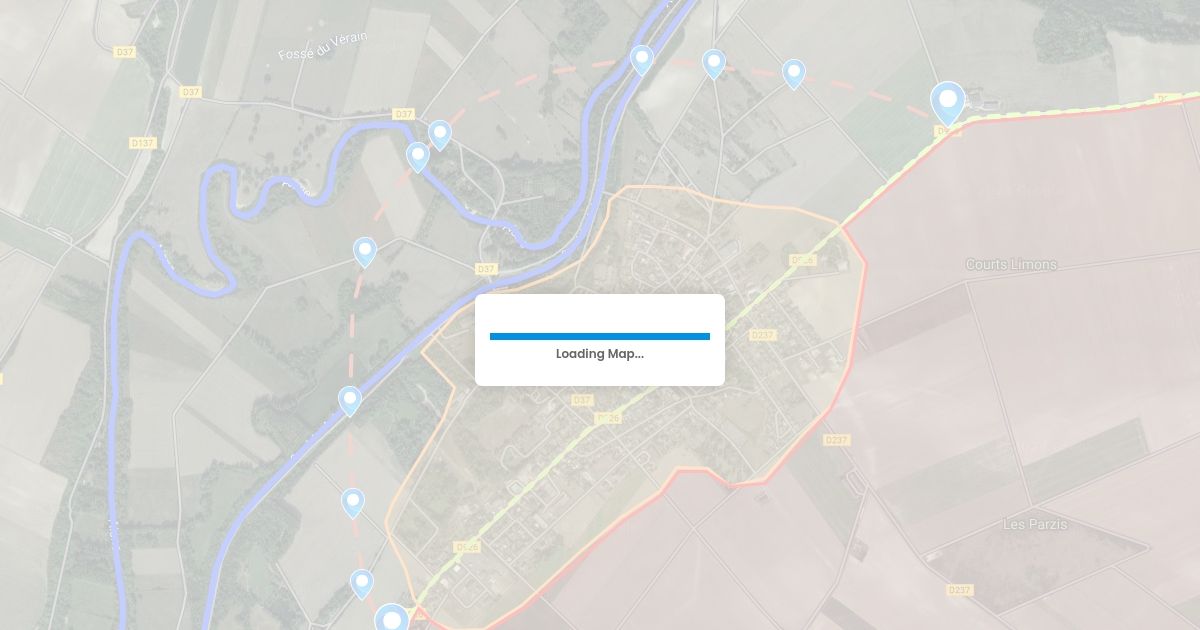Click the pin directly south of the canal-bank pin

tap(352, 503)
